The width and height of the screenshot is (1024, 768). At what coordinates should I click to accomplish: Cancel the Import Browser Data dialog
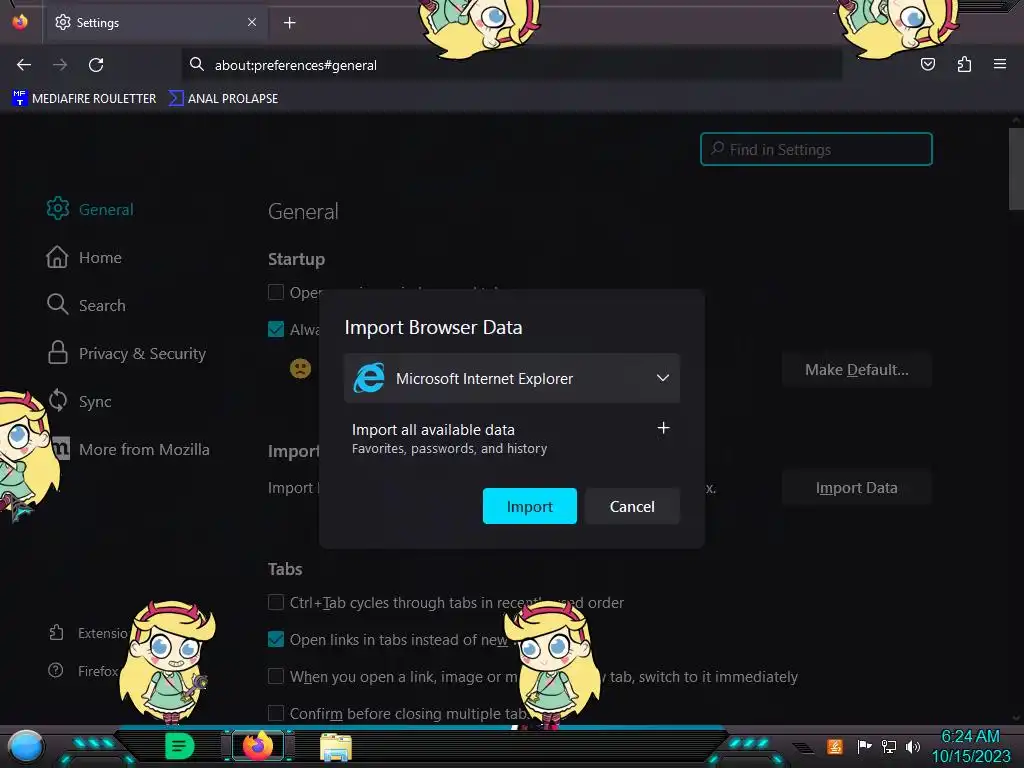[x=632, y=506]
